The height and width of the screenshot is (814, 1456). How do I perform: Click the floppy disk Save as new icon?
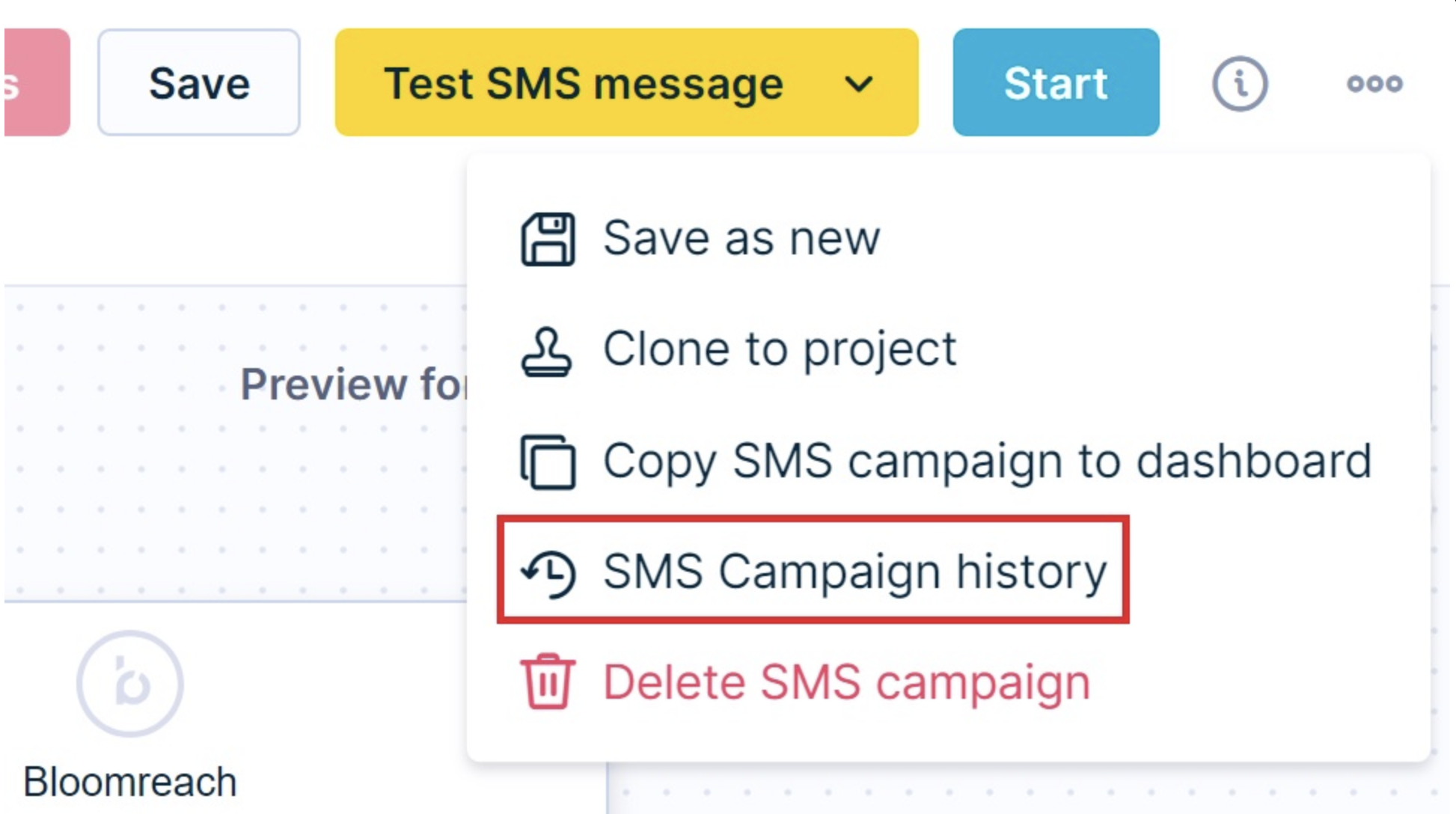[548, 239]
